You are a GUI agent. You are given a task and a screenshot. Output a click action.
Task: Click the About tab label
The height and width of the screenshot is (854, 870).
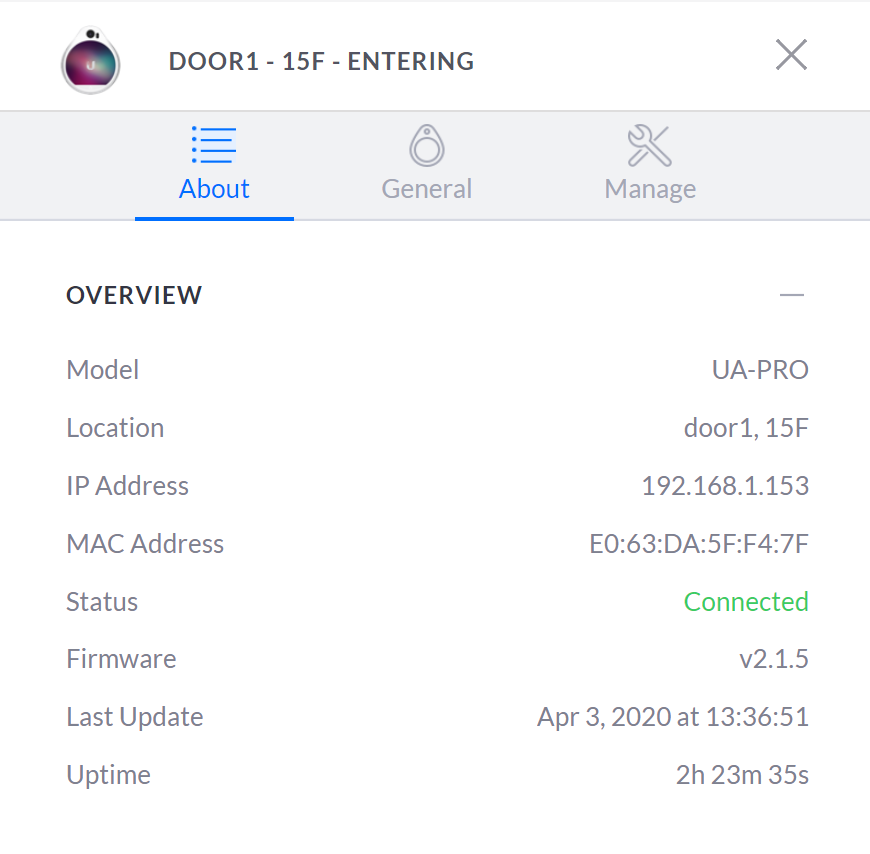click(x=214, y=189)
